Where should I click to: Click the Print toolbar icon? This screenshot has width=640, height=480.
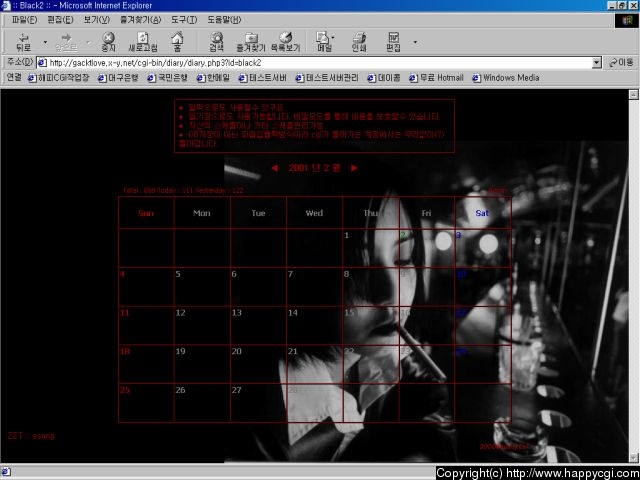click(x=359, y=41)
